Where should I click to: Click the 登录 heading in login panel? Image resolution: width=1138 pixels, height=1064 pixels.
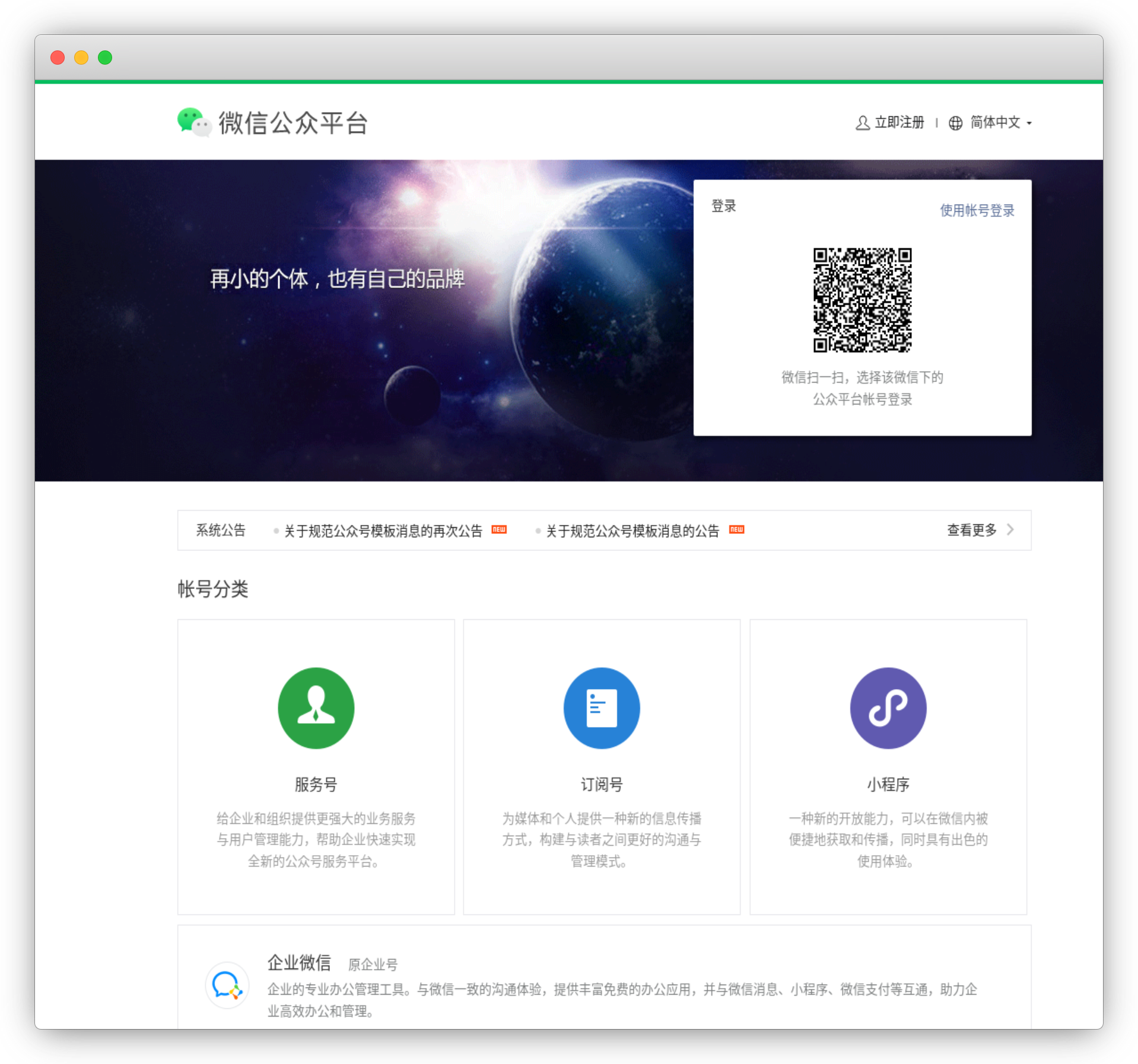click(x=724, y=206)
